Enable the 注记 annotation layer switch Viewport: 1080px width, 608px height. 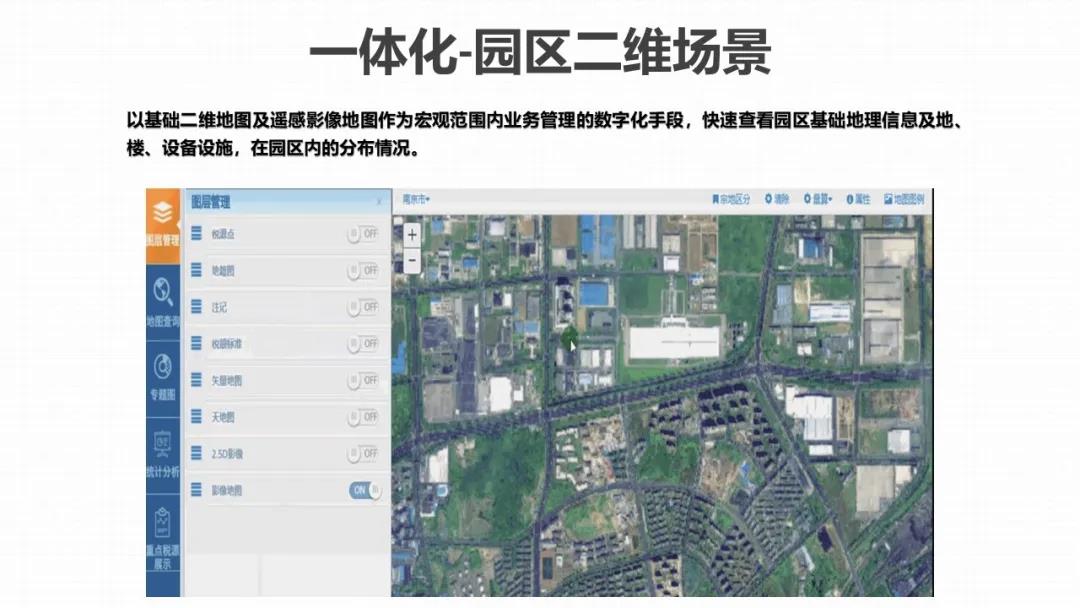(x=363, y=306)
